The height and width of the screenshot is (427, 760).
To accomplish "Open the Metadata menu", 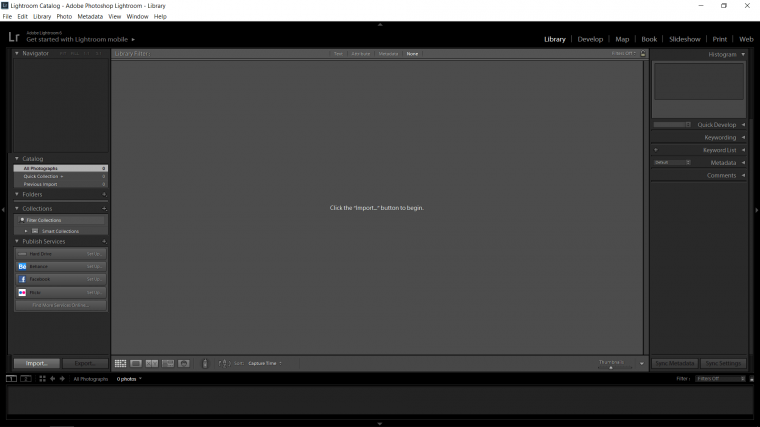I will 90,16.
